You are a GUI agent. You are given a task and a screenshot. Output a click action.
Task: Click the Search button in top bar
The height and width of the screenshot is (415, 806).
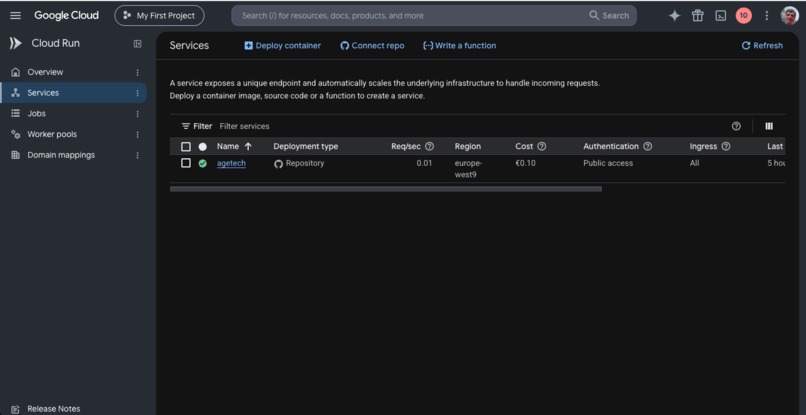(609, 15)
